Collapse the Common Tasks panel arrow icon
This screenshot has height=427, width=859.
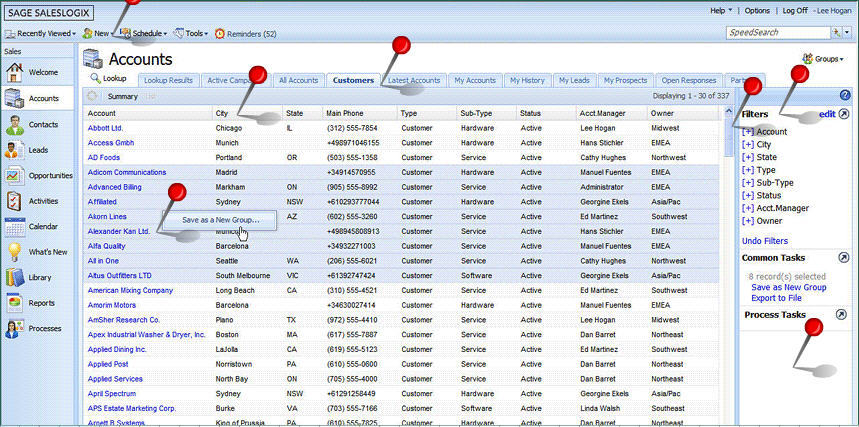click(x=844, y=257)
